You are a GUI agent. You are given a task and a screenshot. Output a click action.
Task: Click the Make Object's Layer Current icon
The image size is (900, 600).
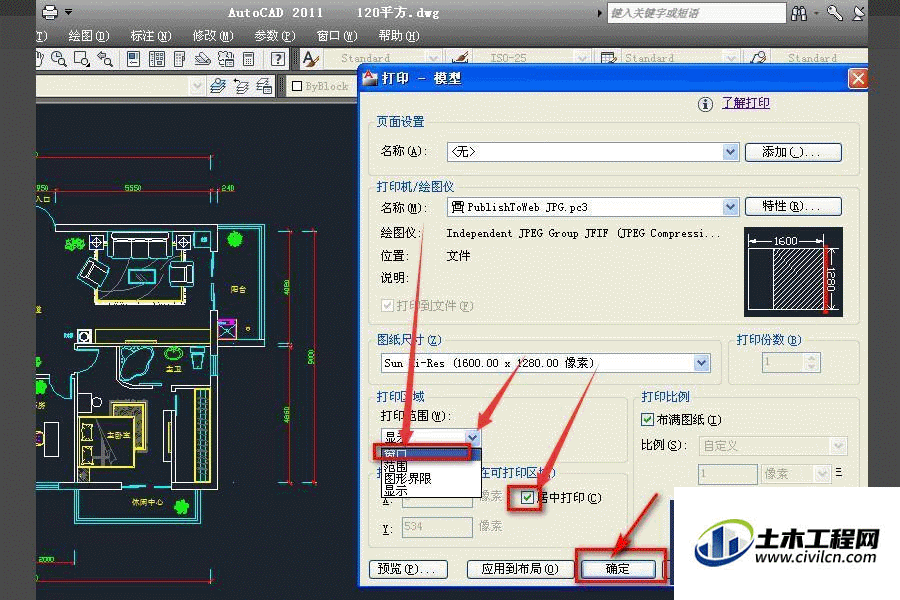218,86
